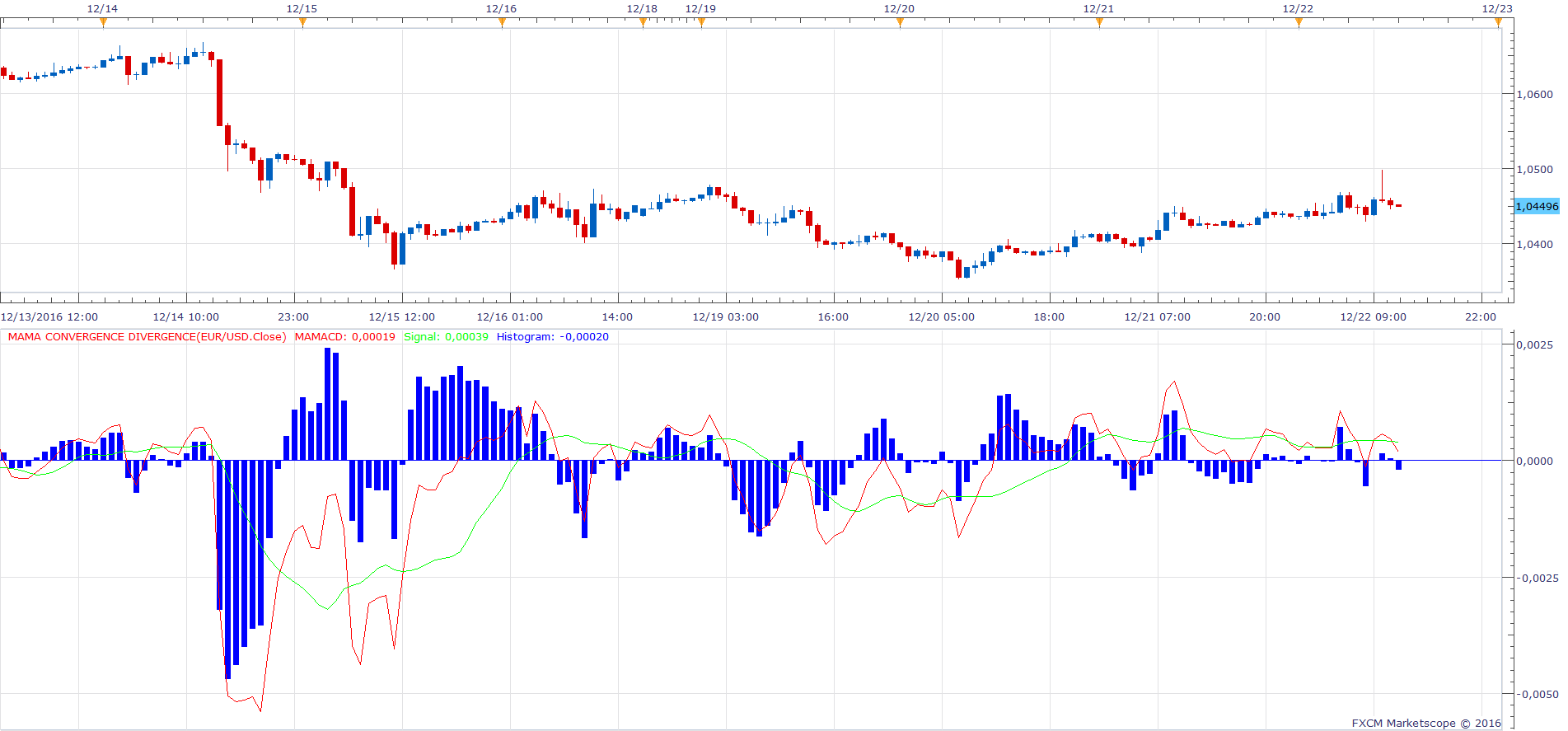Click the orange 12/16 day marker
The width and height of the screenshot is (1568, 731).
click(x=502, y=22)
